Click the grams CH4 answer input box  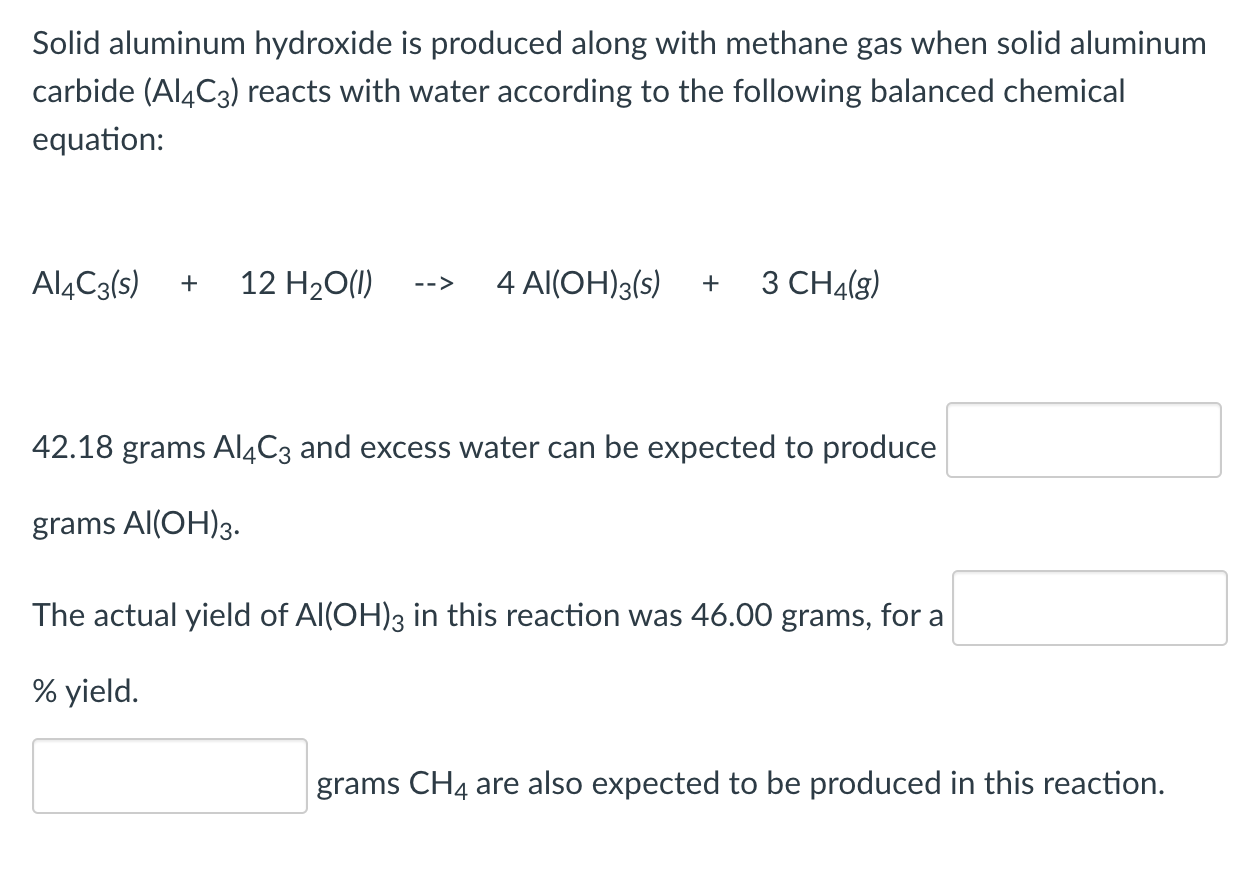coord(169,776)
